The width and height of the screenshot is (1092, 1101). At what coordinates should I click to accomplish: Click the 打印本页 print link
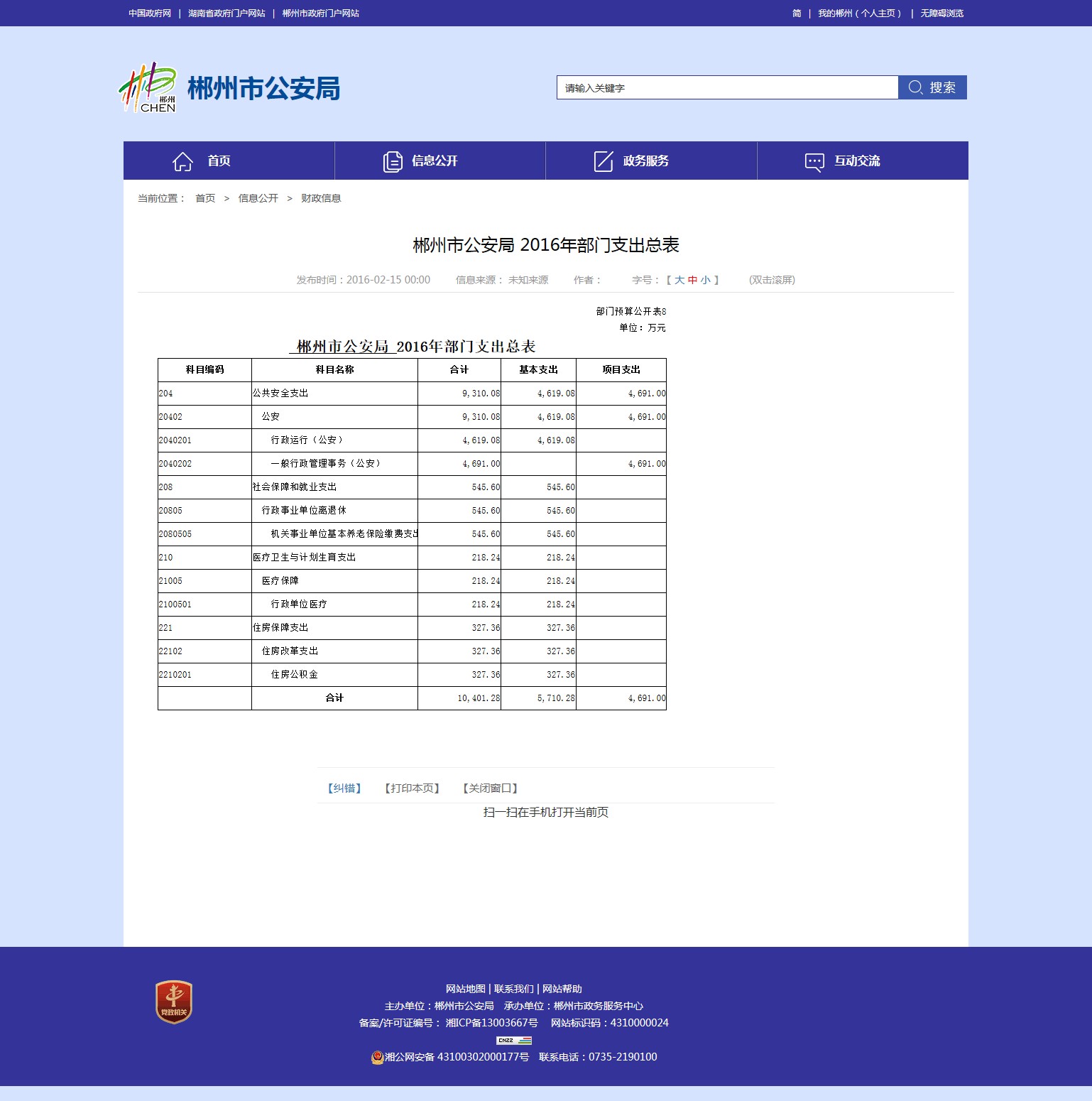[x=412, y=788]
